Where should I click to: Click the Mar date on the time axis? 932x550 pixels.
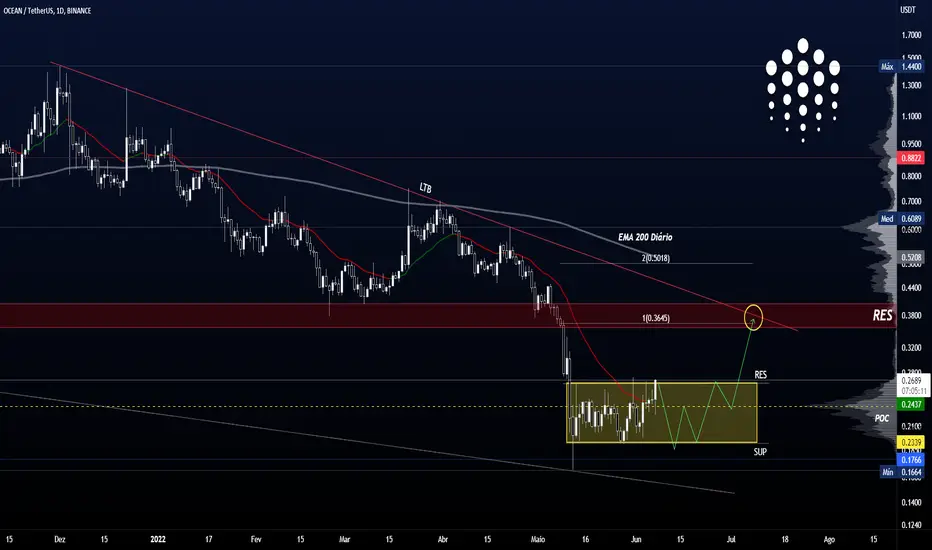pyautogui.click(x=344, y=539)
